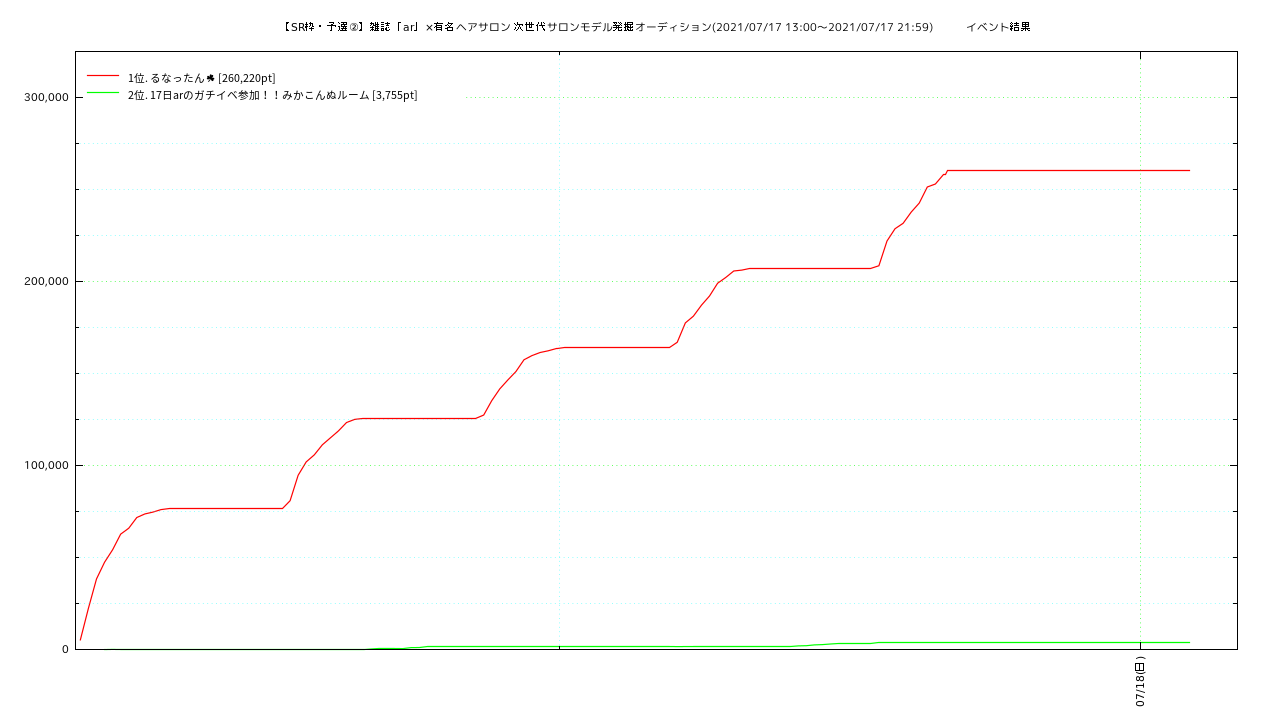The height and width of the screenshot is (720, 1280).
Task: Click the 300,000 y-axis label
Action: (x=45, y=97)
